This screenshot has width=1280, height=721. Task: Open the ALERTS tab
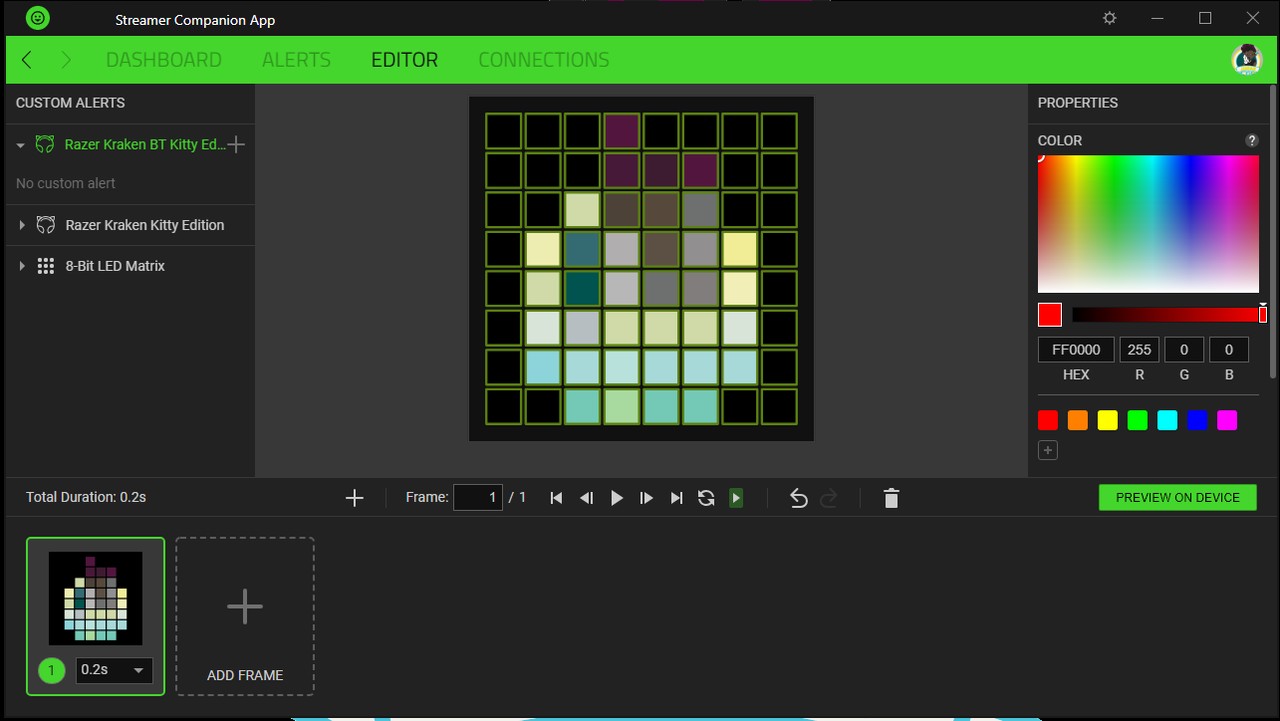pyautogui.click(x=296, y=60)
